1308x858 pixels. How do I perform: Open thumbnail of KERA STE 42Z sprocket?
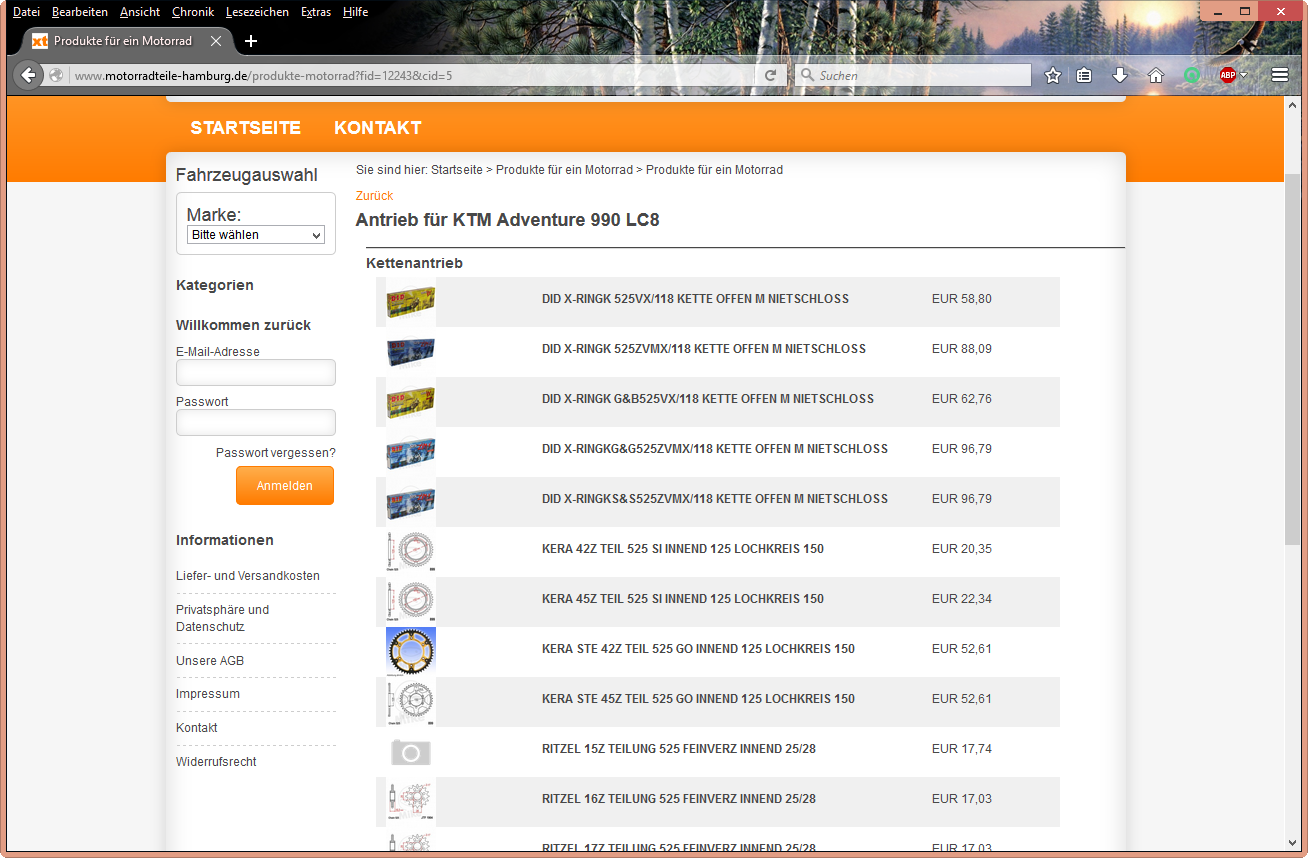[411, 650]
